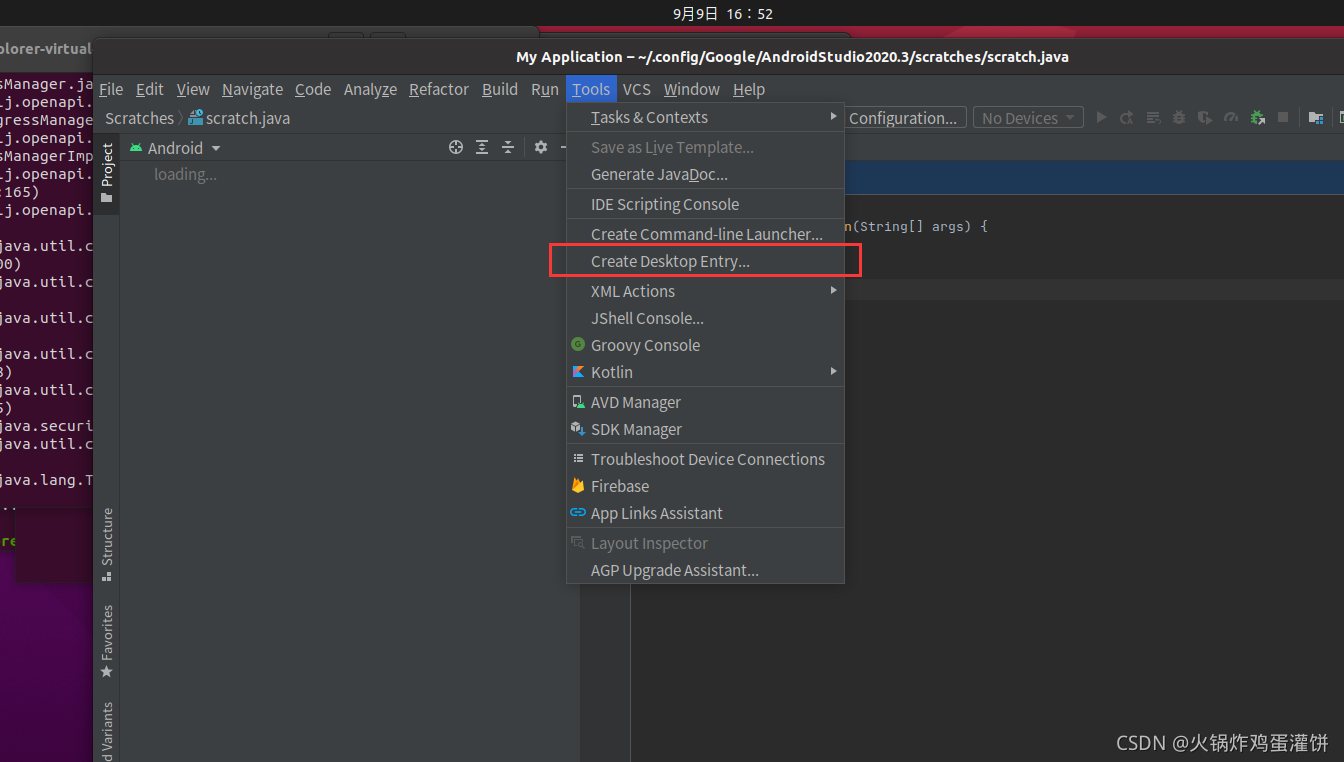The image size is (1344, 762).
Task: Open the Window menu
Action: tap(692, 89)
